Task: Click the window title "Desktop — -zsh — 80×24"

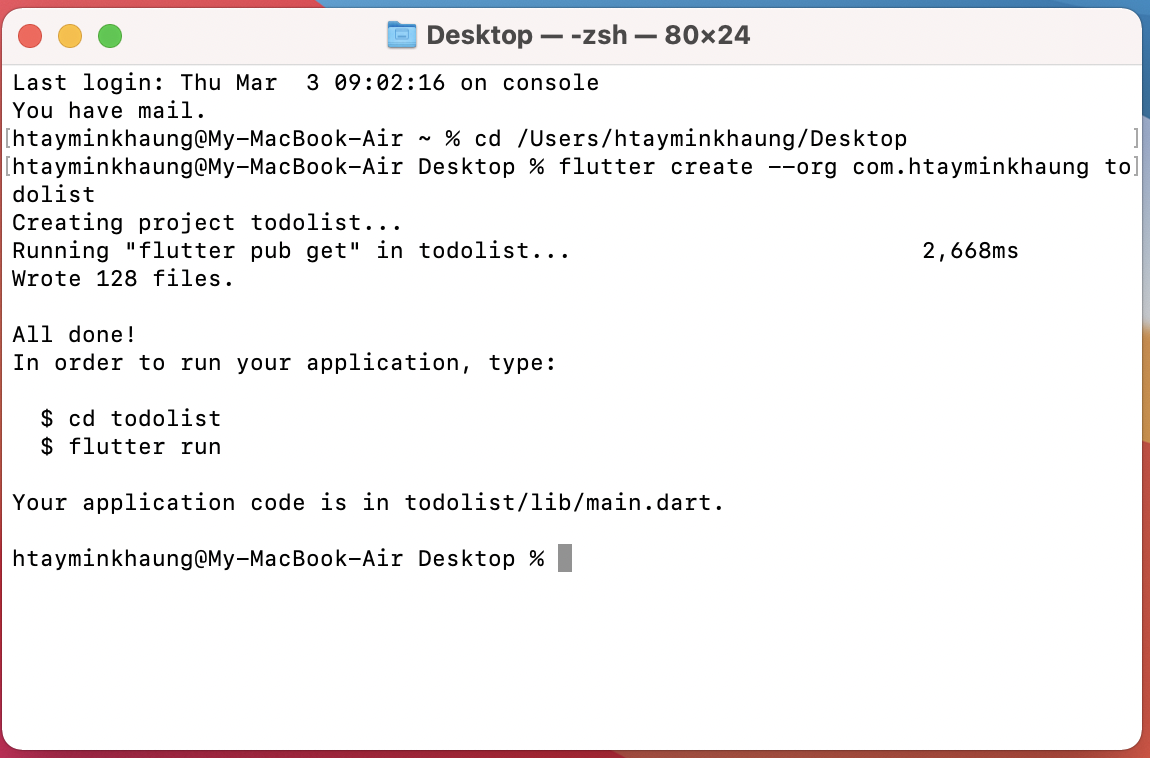Action: point(588,36)
